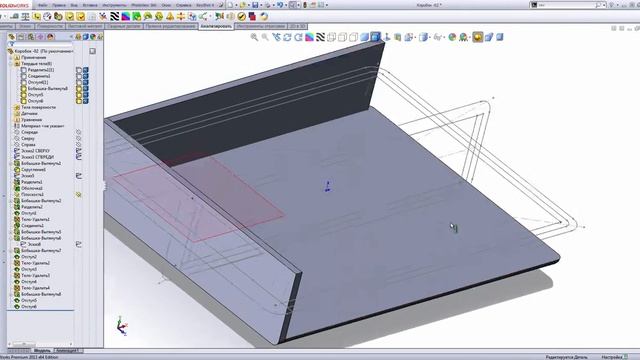Open the Файл menu
Viewport: 640px width, 360px height.
(42, 5)
